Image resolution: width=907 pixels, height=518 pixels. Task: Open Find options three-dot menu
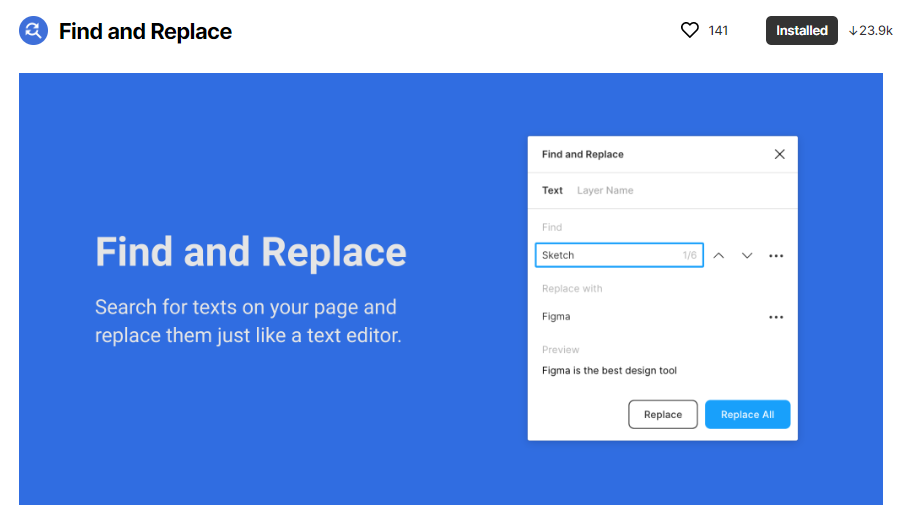pyautogui.click(x=776, y=256)
